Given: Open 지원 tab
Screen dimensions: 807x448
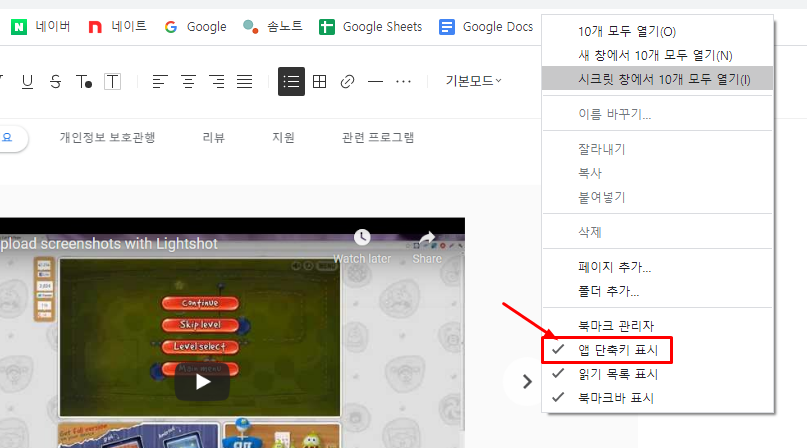Looking at the screenshot, I should coord(283,137).
